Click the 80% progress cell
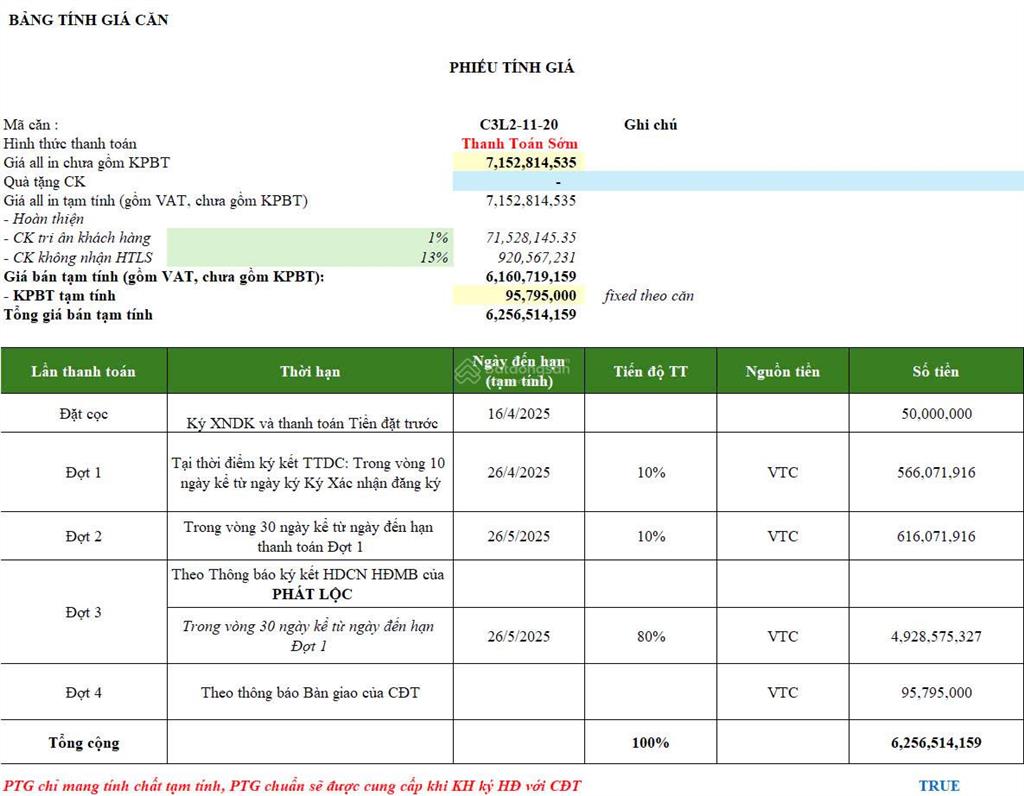The image size is (1024, 796). tap(650, 636)
